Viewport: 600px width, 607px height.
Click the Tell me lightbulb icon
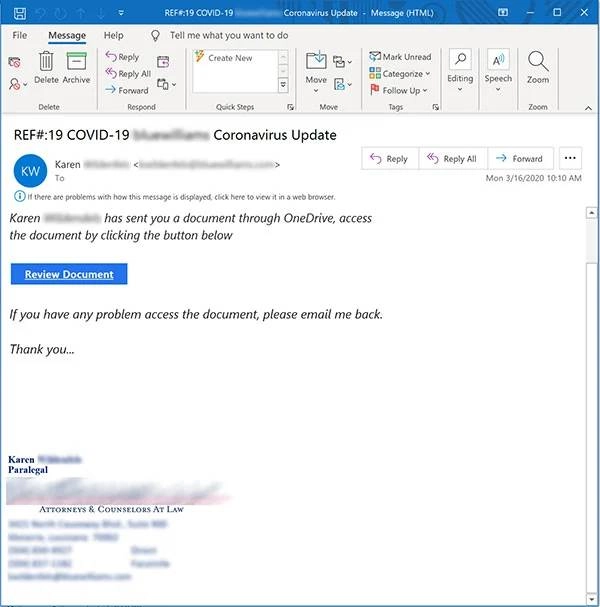(155, 36)
